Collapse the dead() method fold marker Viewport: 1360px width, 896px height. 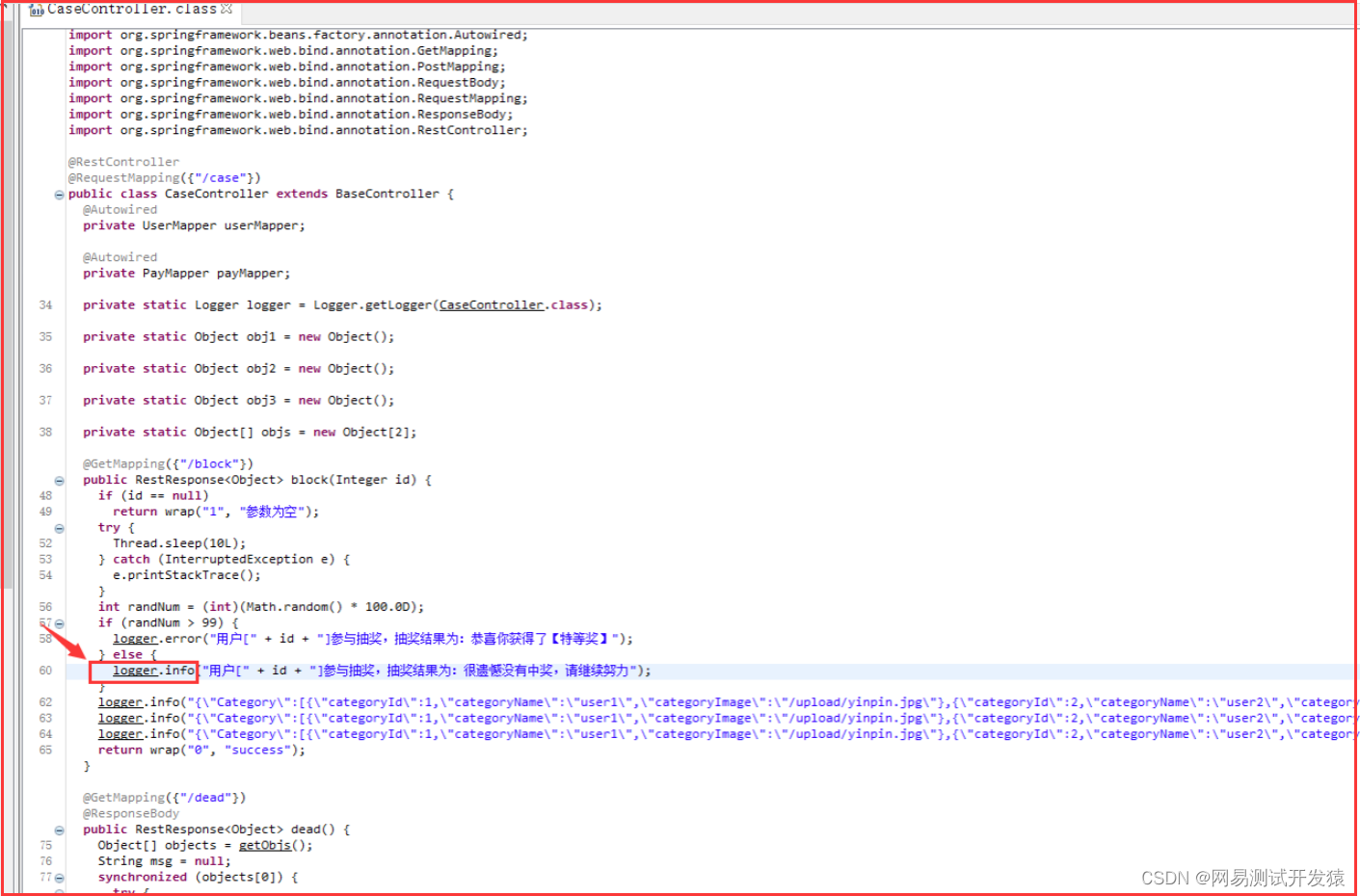59,830
